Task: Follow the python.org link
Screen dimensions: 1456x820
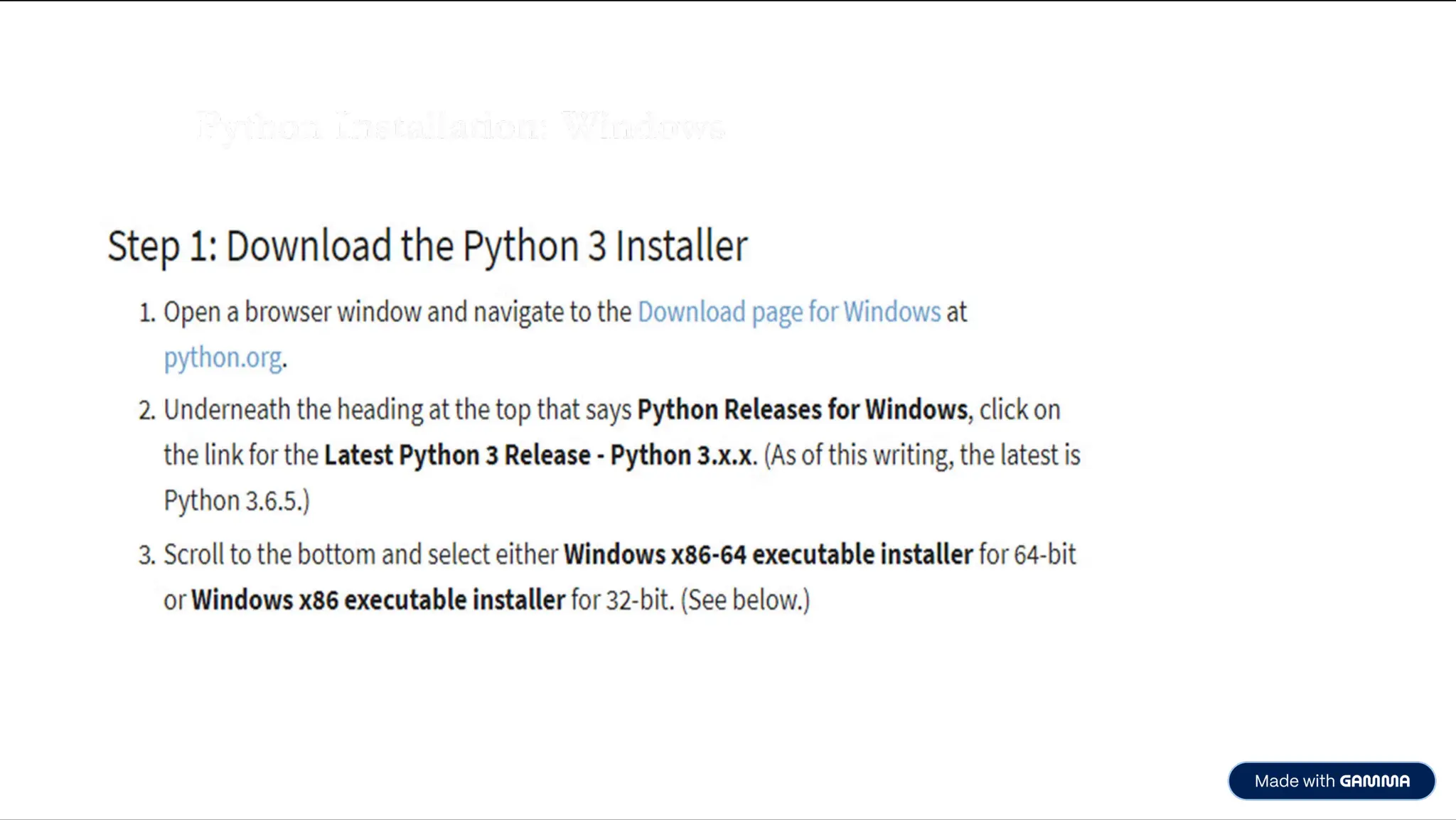Action: 223,357
